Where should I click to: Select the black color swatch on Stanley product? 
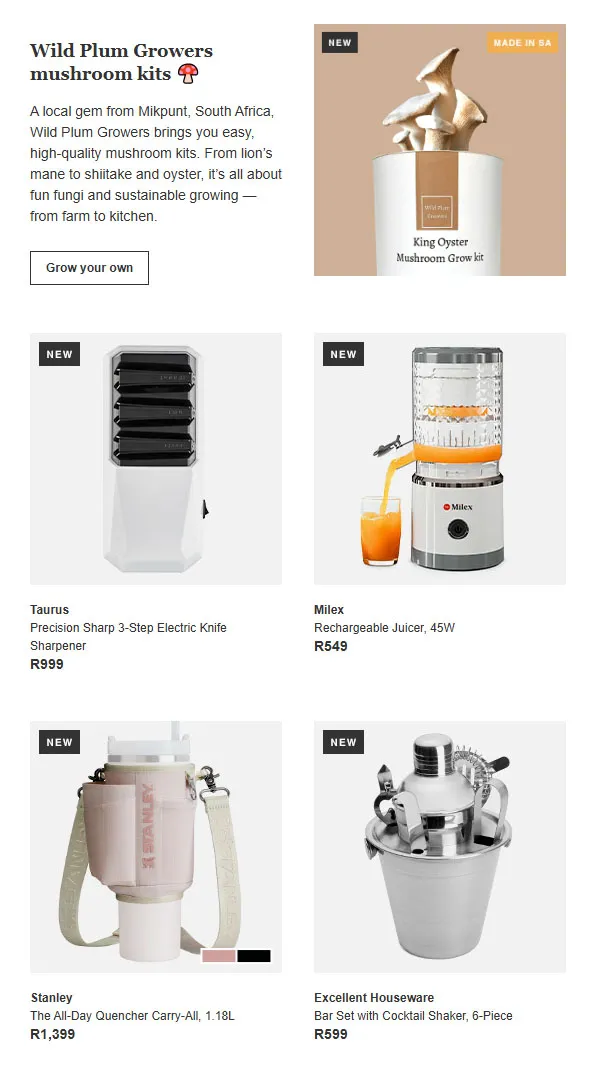(254, 956)
